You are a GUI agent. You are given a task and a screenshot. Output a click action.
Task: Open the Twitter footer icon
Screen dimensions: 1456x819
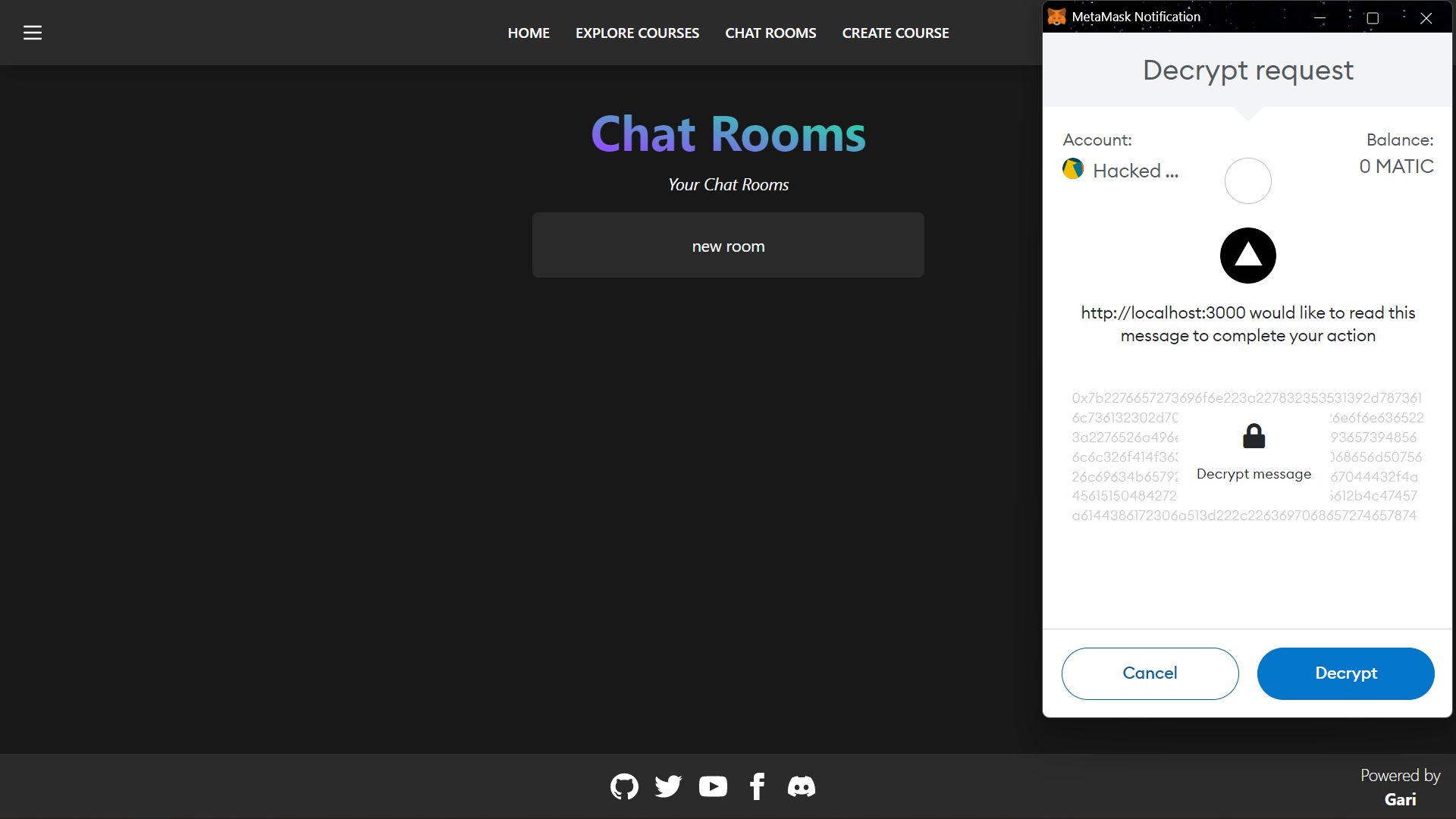(x=668, y=786)
